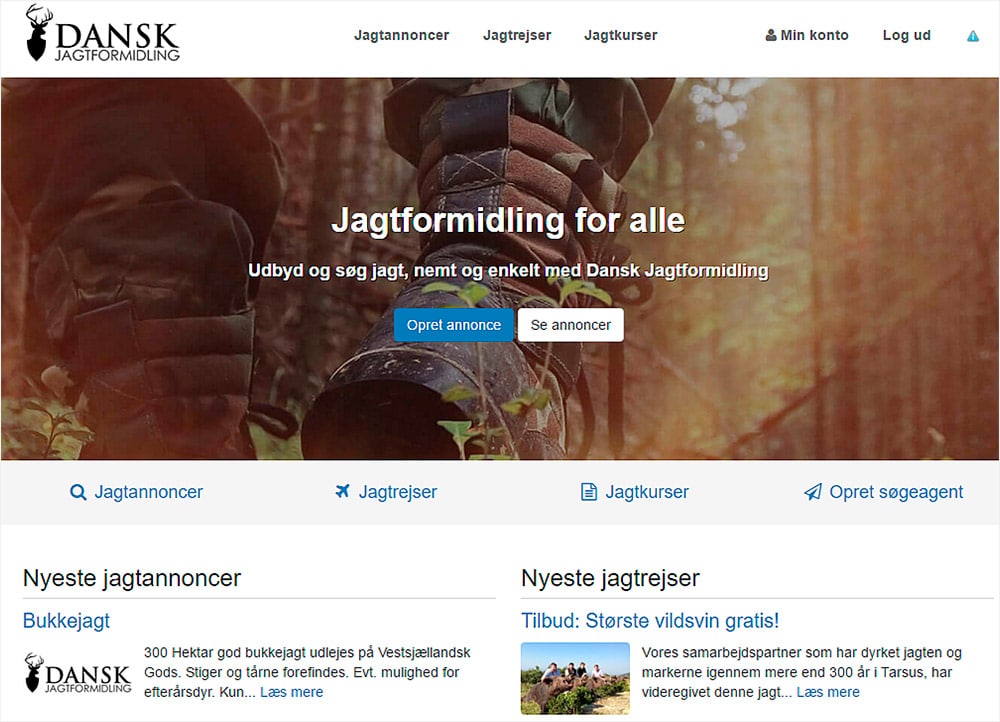Click the blue Opret annonce button

(x=453, y=325)
